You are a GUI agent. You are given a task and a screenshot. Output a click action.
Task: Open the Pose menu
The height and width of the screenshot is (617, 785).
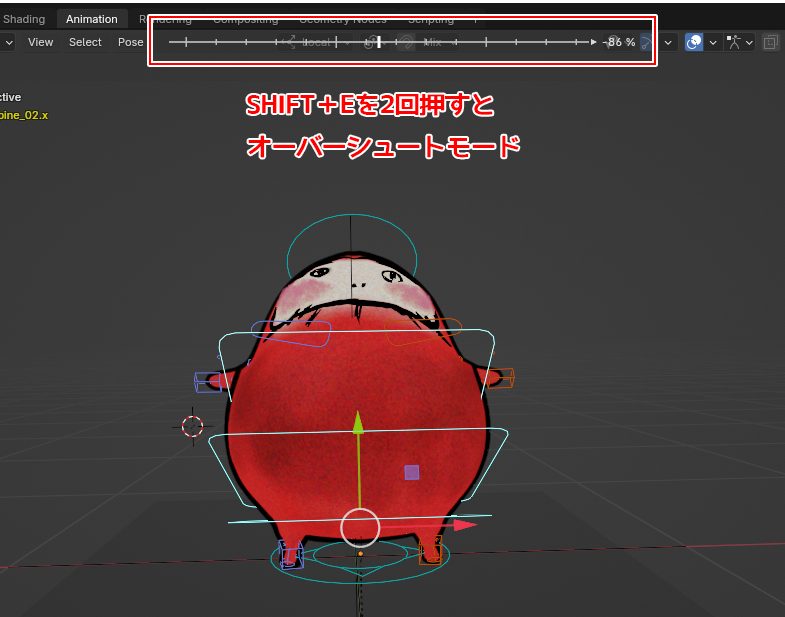point(130,42)
